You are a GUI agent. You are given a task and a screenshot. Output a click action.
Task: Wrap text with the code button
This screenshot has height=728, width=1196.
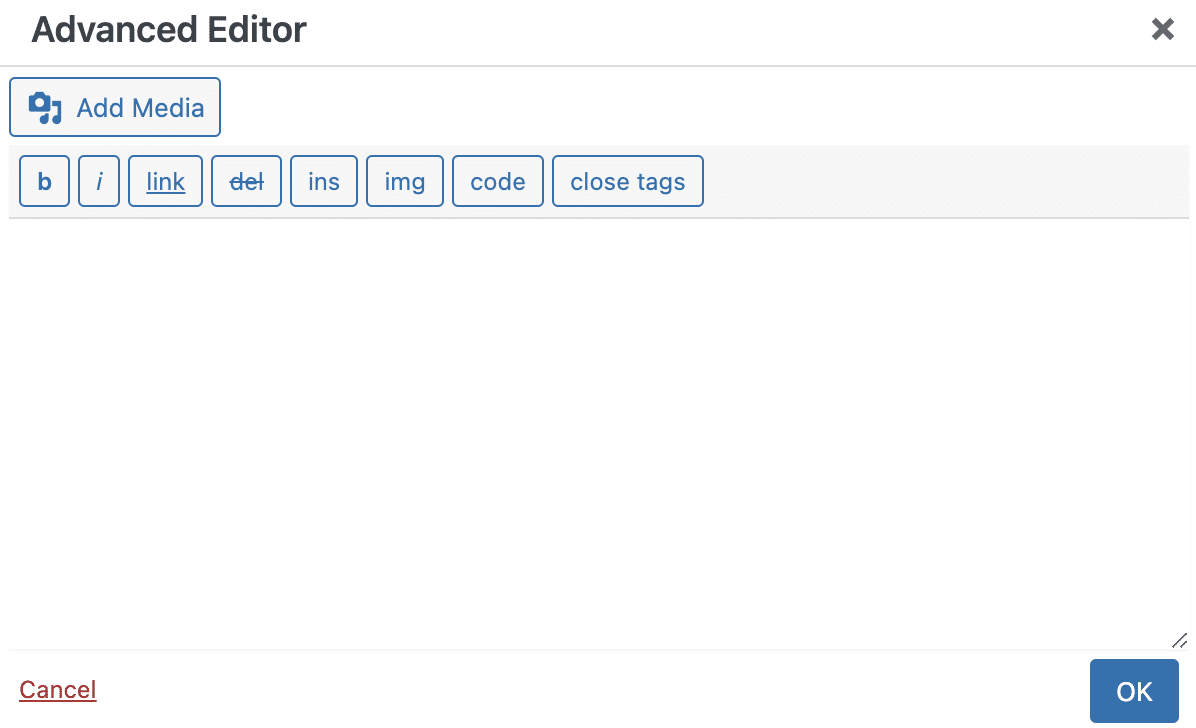[498, 181]
